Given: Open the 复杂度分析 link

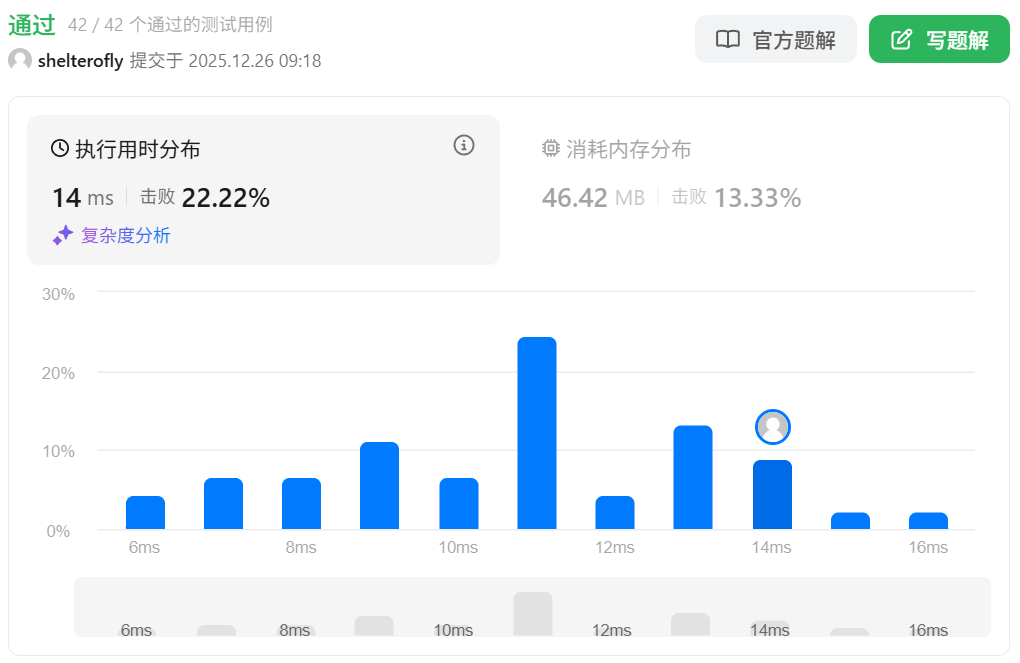Looking at the screenshot, I should pos(125,236).
